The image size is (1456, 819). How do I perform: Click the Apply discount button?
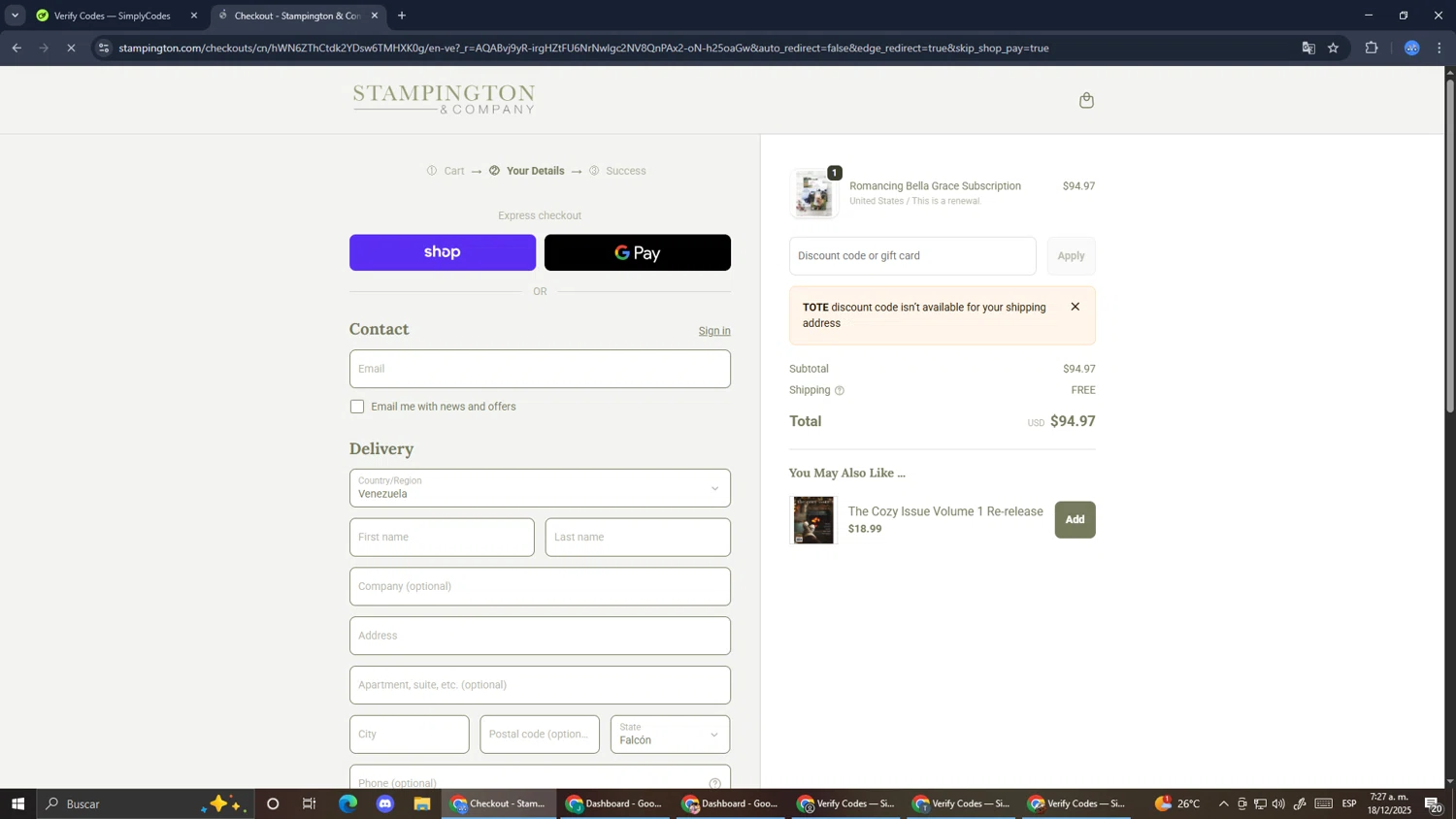(1071, 256)
